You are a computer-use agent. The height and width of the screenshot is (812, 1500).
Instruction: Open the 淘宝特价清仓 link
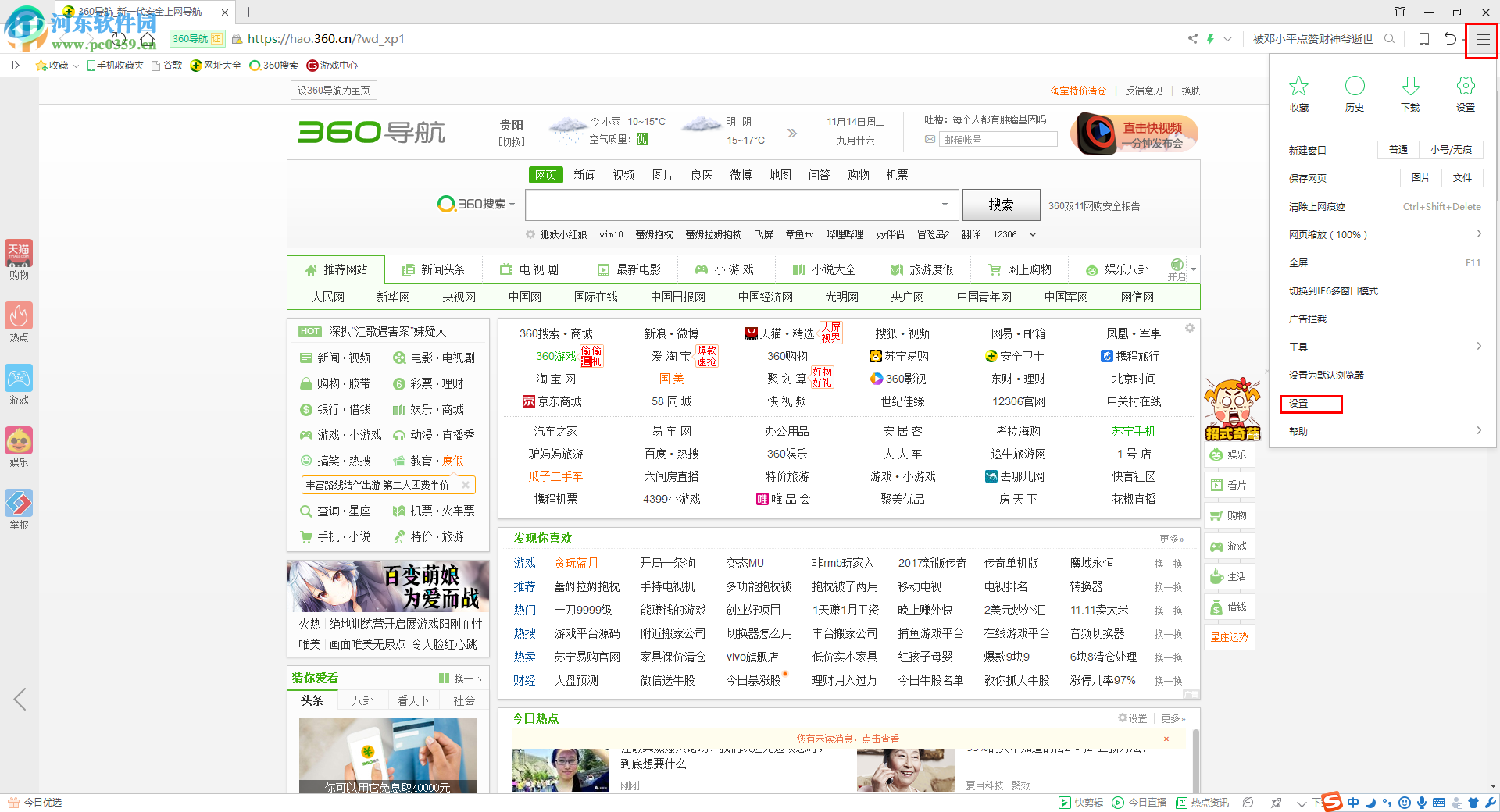[x=1078, y=91]
